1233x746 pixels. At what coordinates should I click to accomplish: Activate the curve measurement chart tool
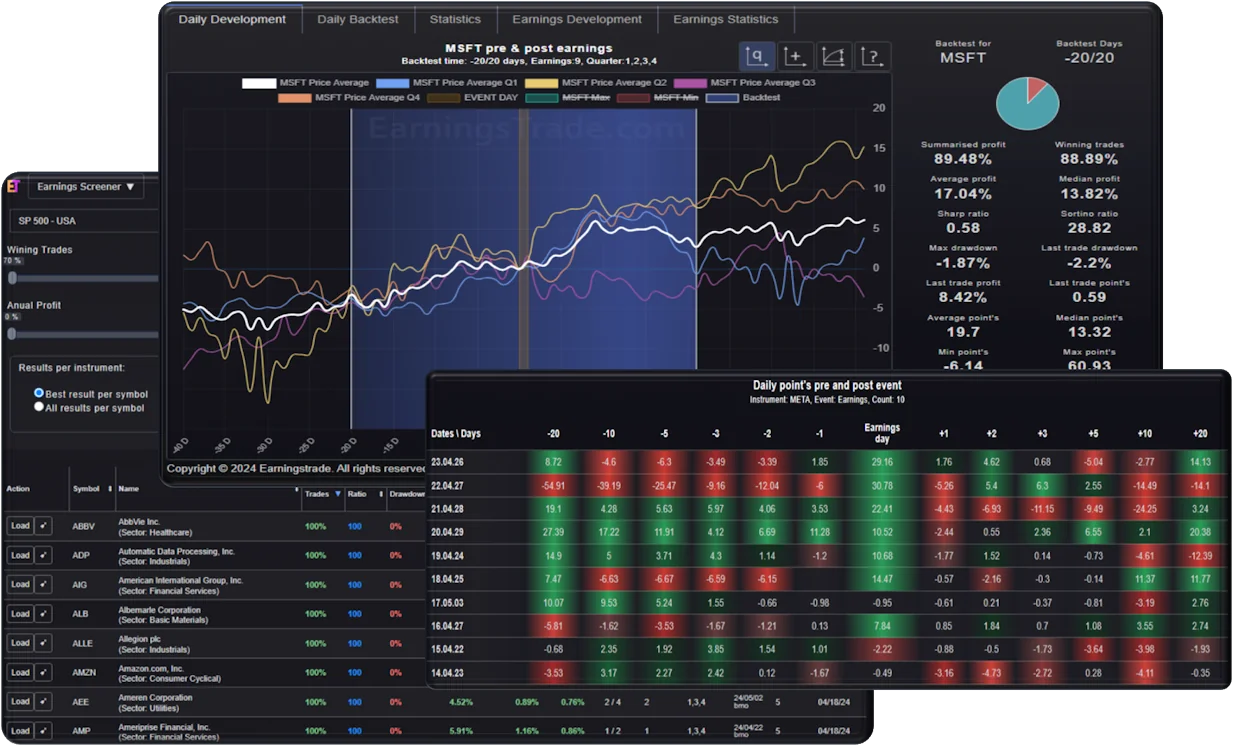pyautogui.click(x=833, y=56)
